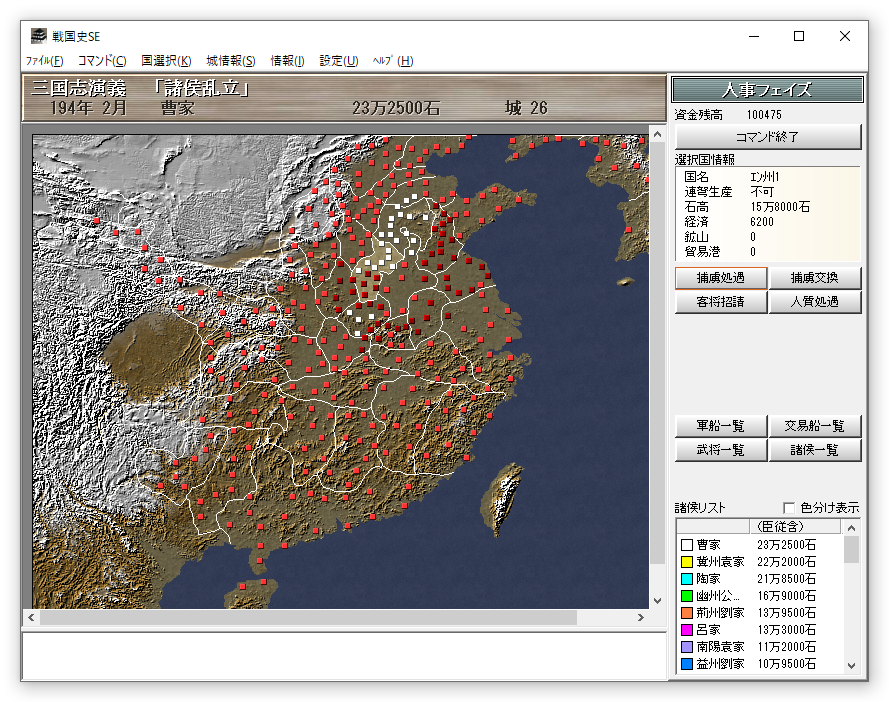This screenshot has height=702, width=889.
Task: Click the white 曹家 color square
Action: pyautogui.click(x=687, y=545)
